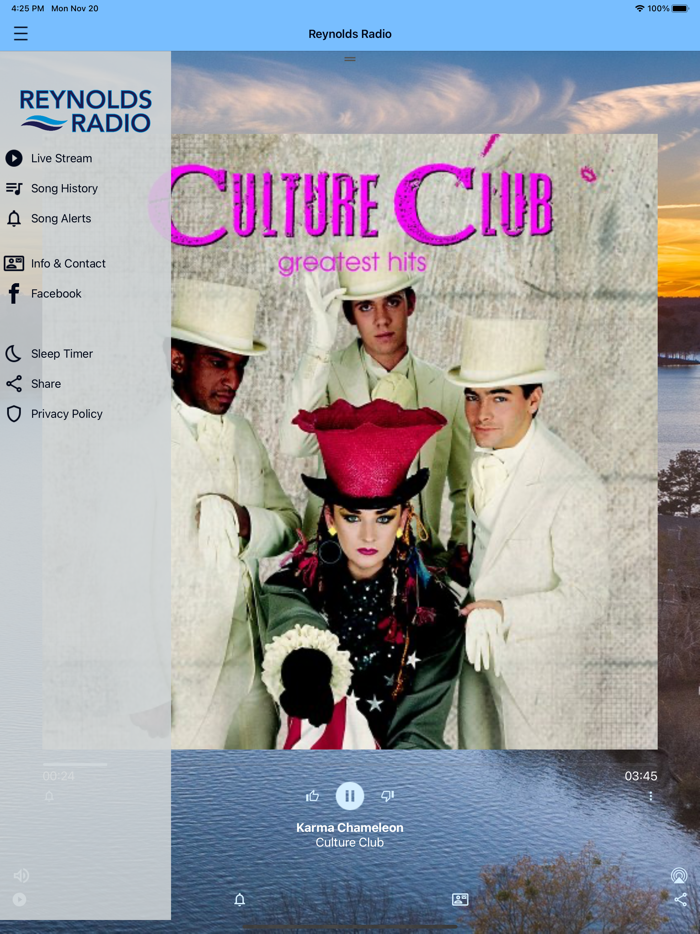Close the side menu with the hamburger icon
Screen dimensions: 700x934
click(x=21, y=33)
